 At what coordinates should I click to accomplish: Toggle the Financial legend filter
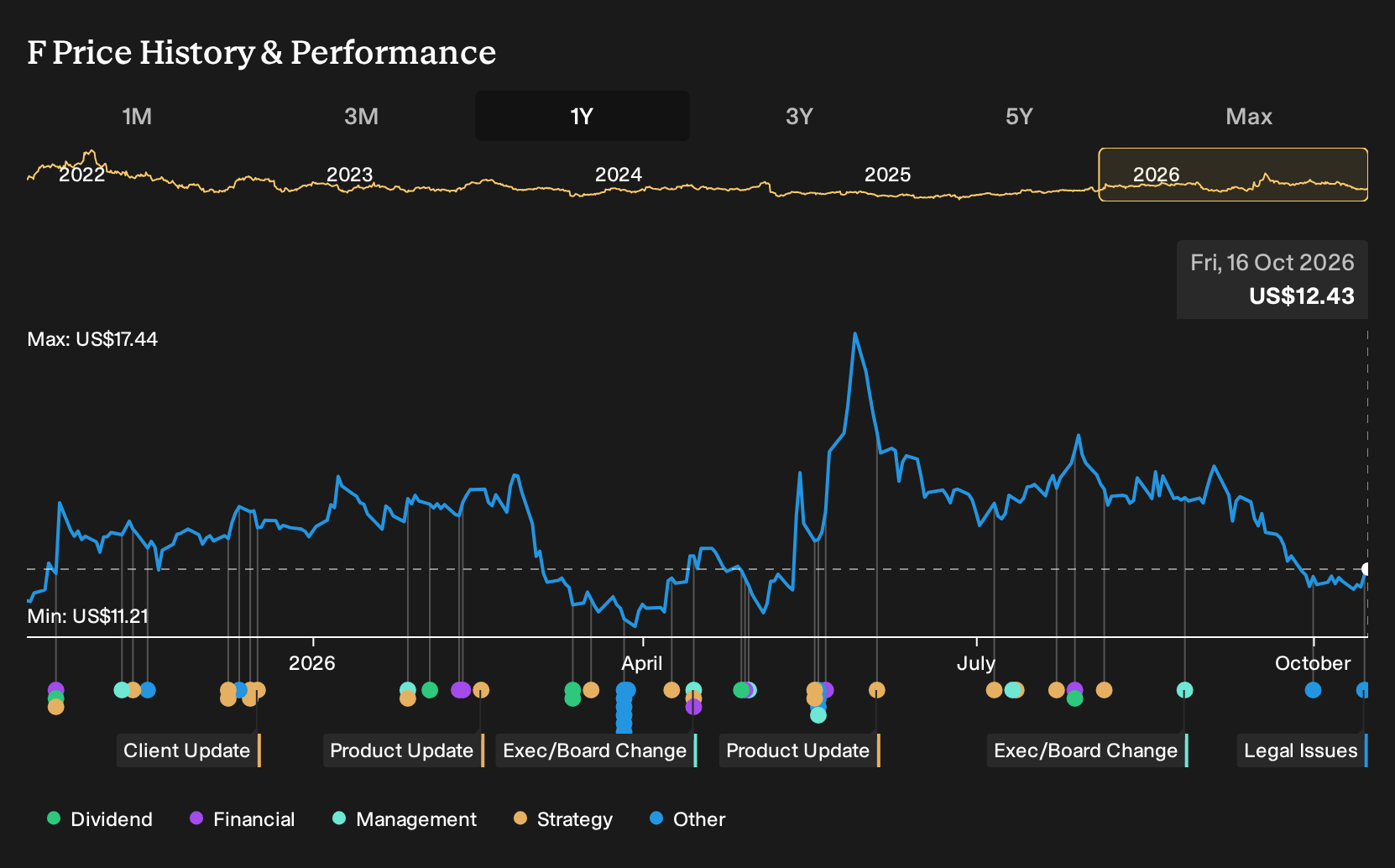[x=242, y=819]
